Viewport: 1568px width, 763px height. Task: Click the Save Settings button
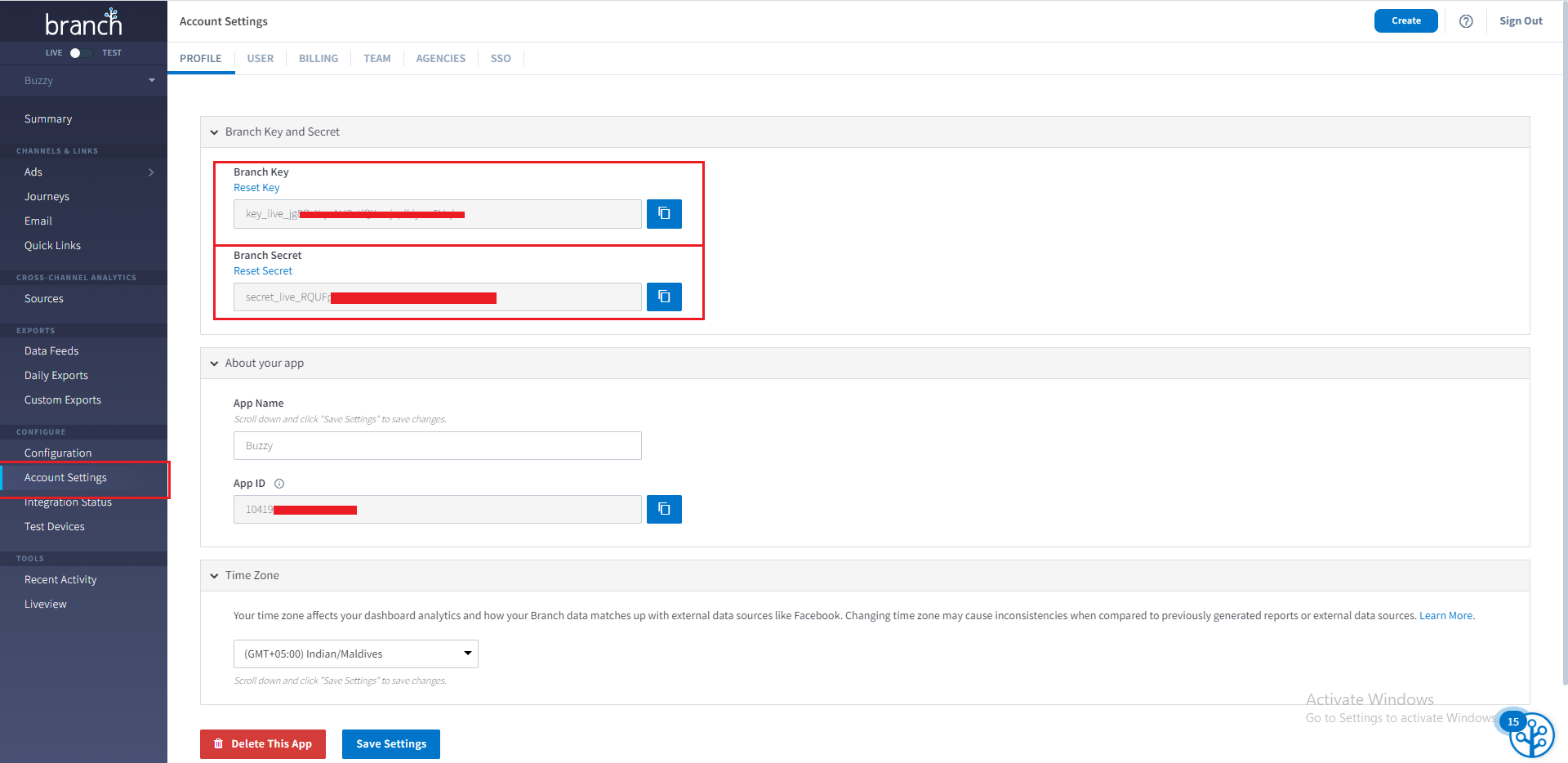(390, 744)
